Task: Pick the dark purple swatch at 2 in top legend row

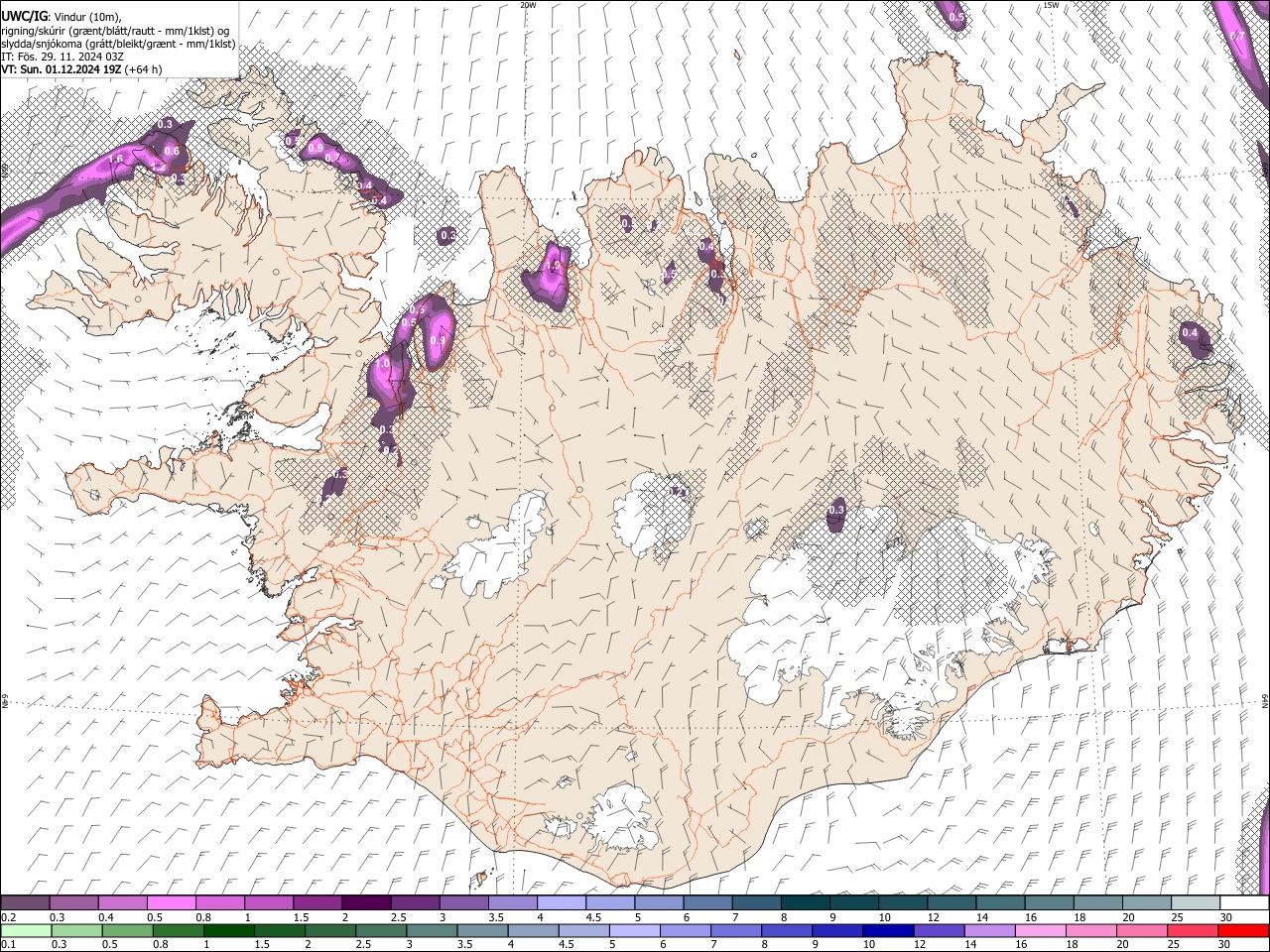Action: click(367, 902)
